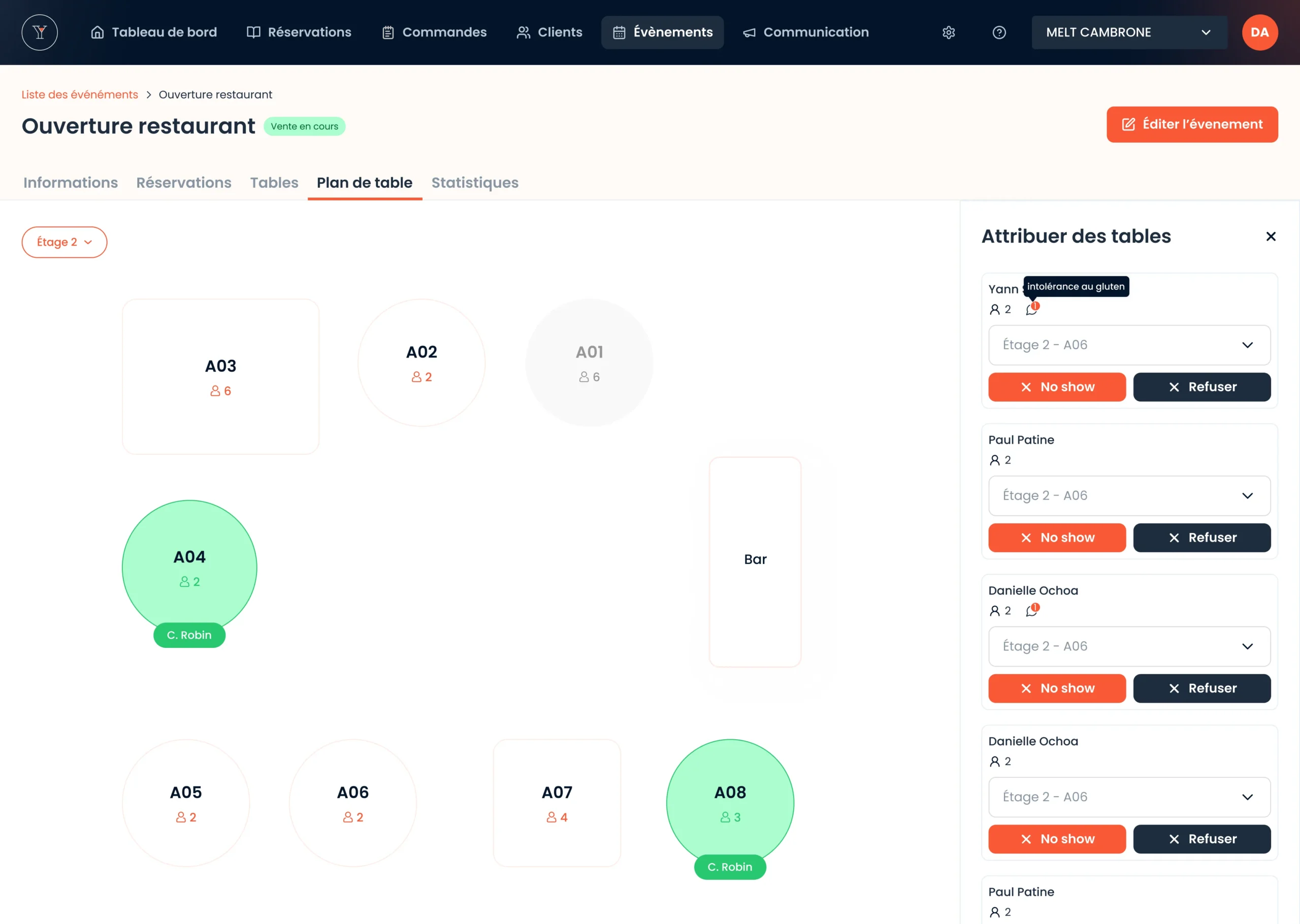This screenshot has height=924, width=1300.
Task: Click Éditer l'évenement button
Action: (1192, 124)
